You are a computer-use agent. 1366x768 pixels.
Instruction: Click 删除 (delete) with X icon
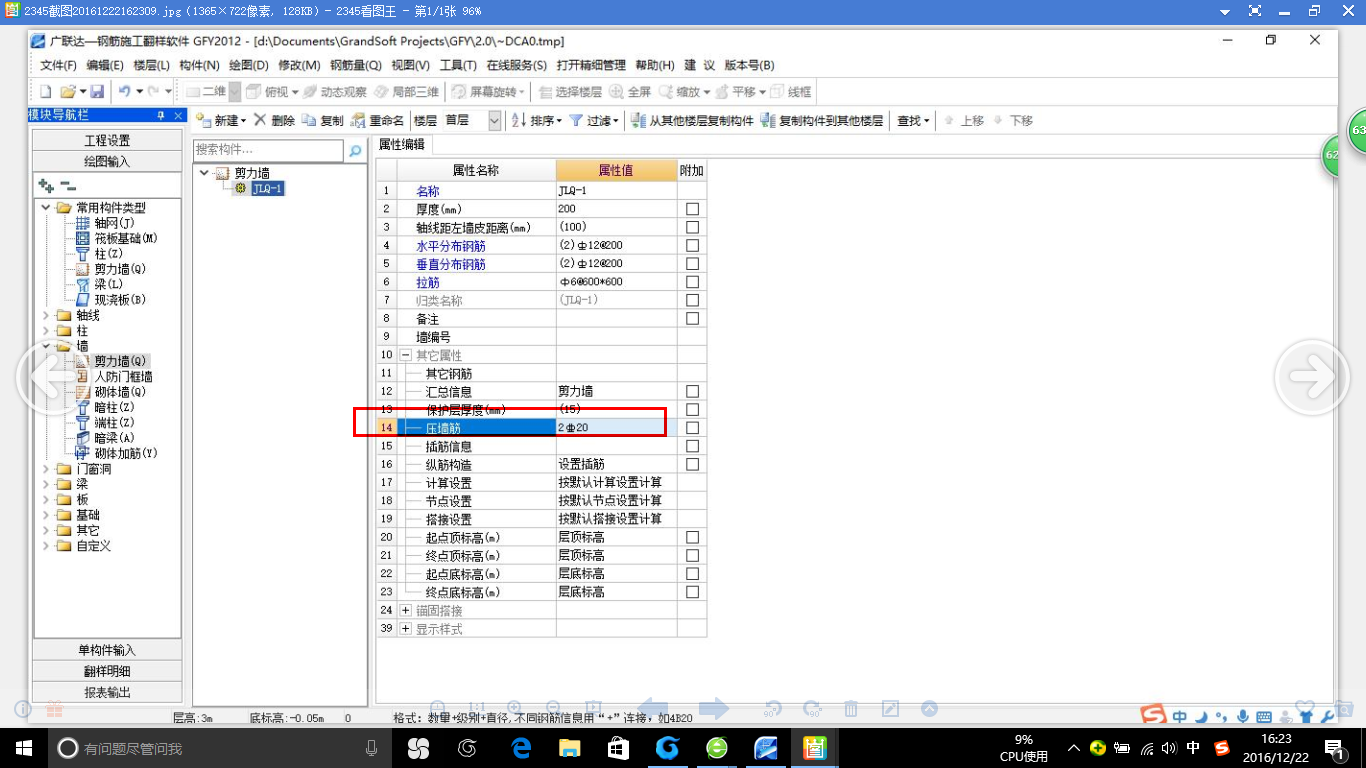(x=274, y=120)
